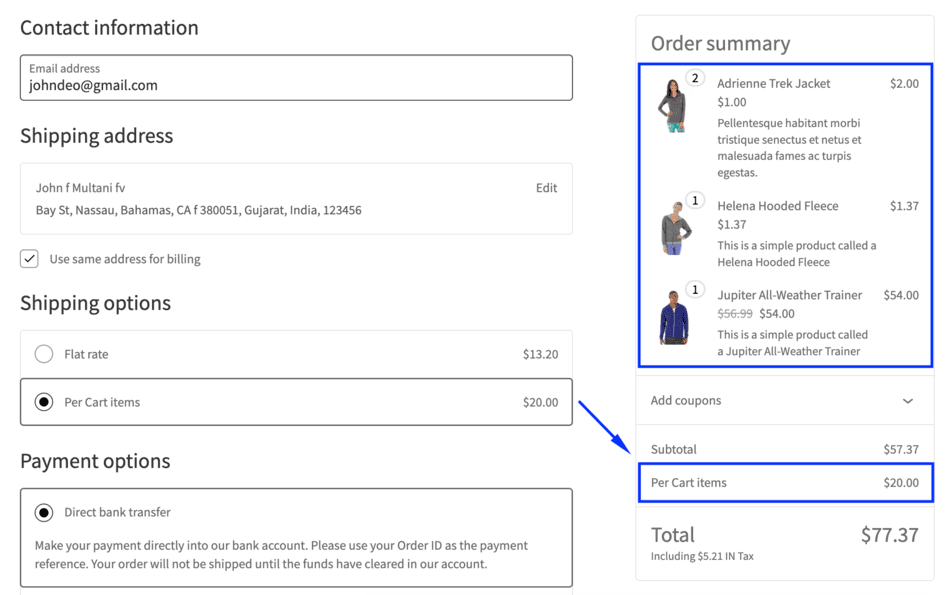Select the Per Cart items shipping option
The image size is (950, 595).
[x=42, y=402]
